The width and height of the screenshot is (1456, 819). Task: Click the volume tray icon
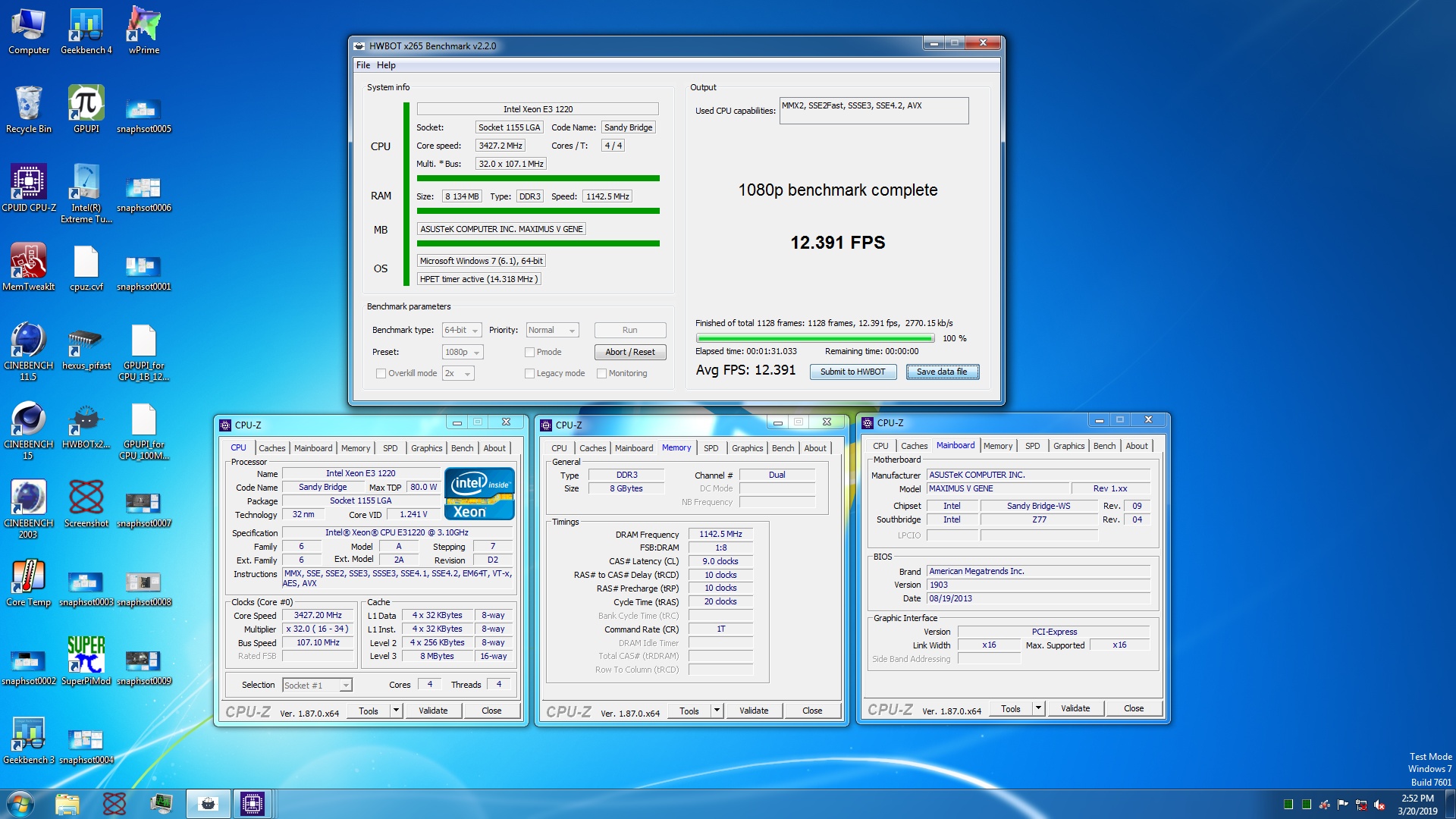(x=1379, y=805)
